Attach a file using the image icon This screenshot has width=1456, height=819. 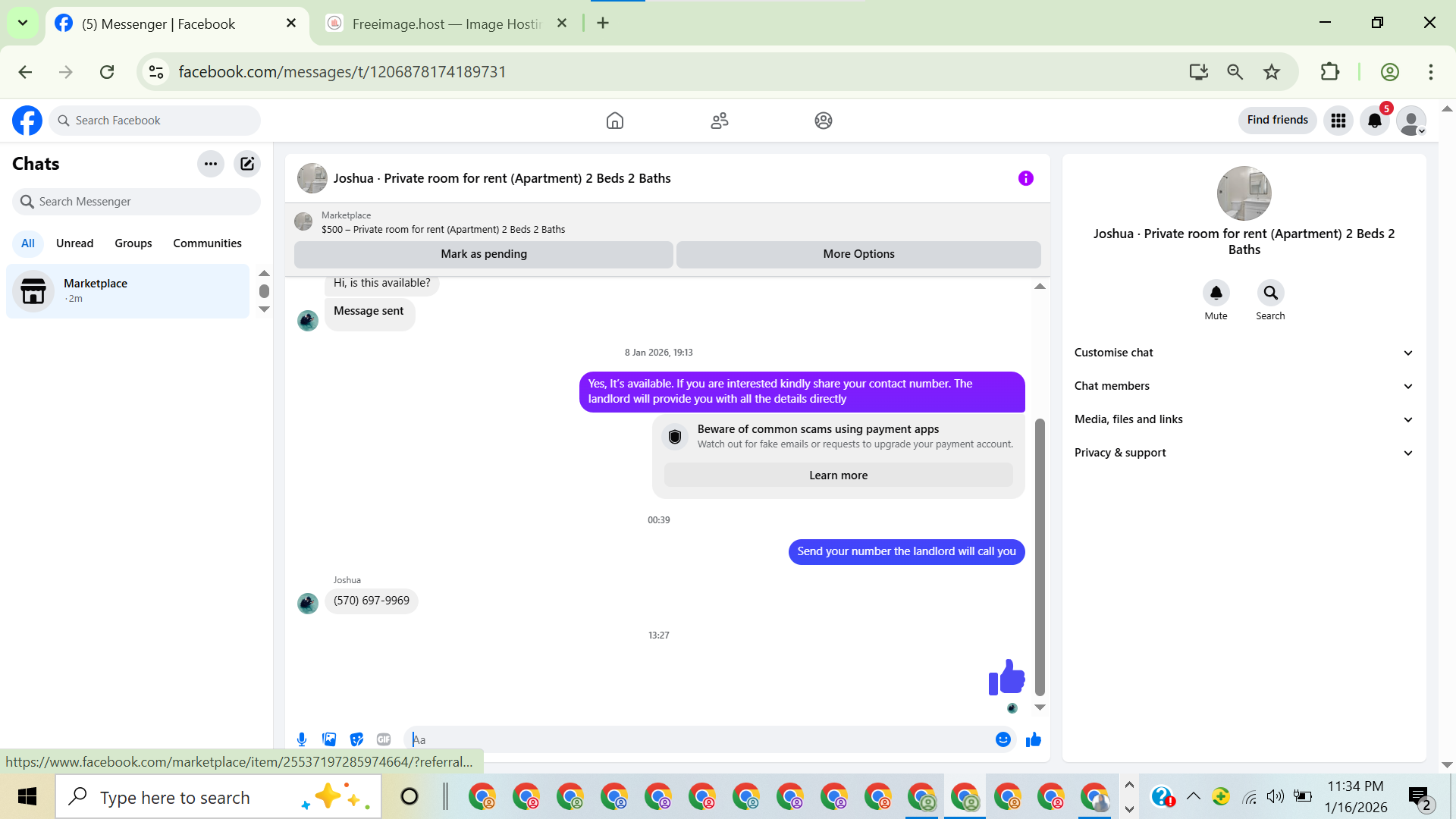point(329,739)
